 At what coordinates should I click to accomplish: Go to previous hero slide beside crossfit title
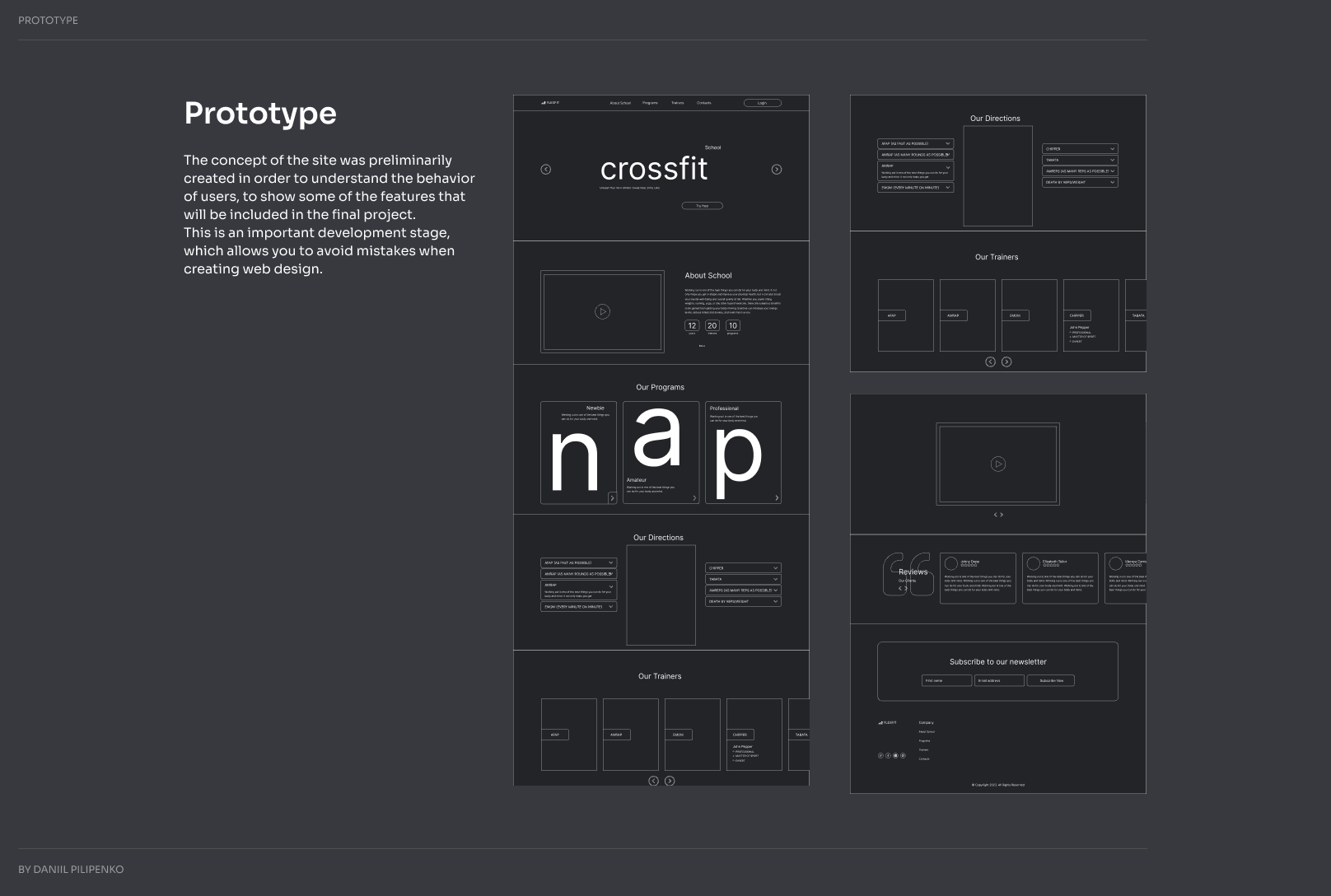545,170
